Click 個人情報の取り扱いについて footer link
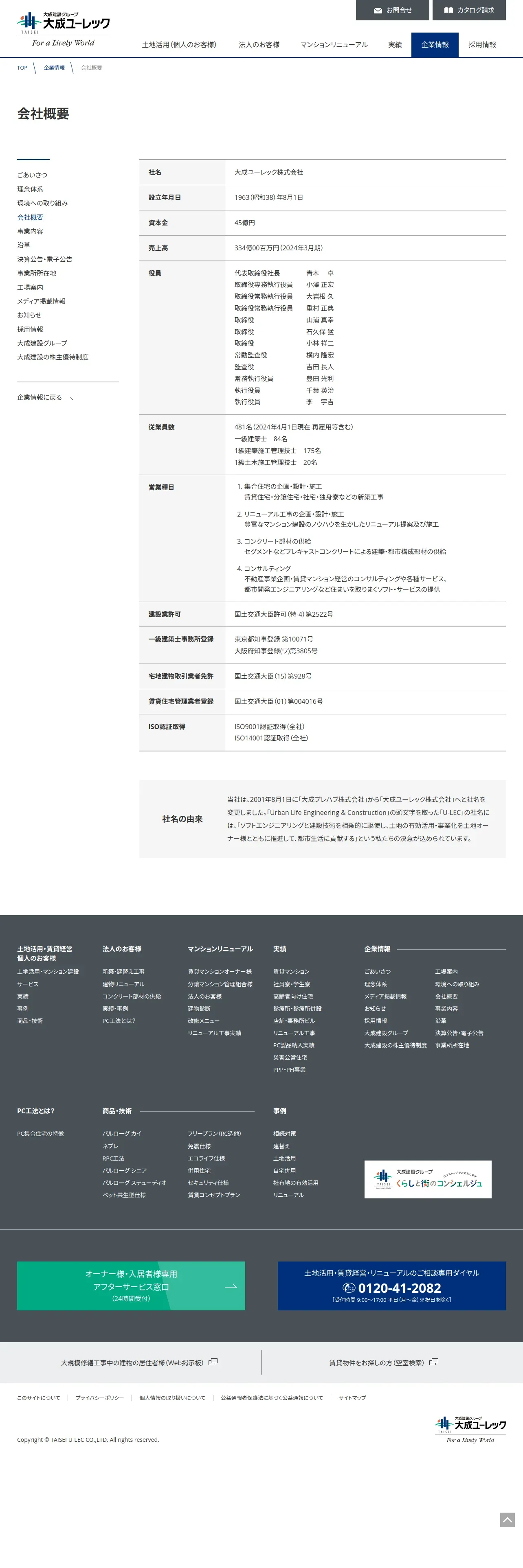523x1568 pixels. click(x=172, y=1398)
